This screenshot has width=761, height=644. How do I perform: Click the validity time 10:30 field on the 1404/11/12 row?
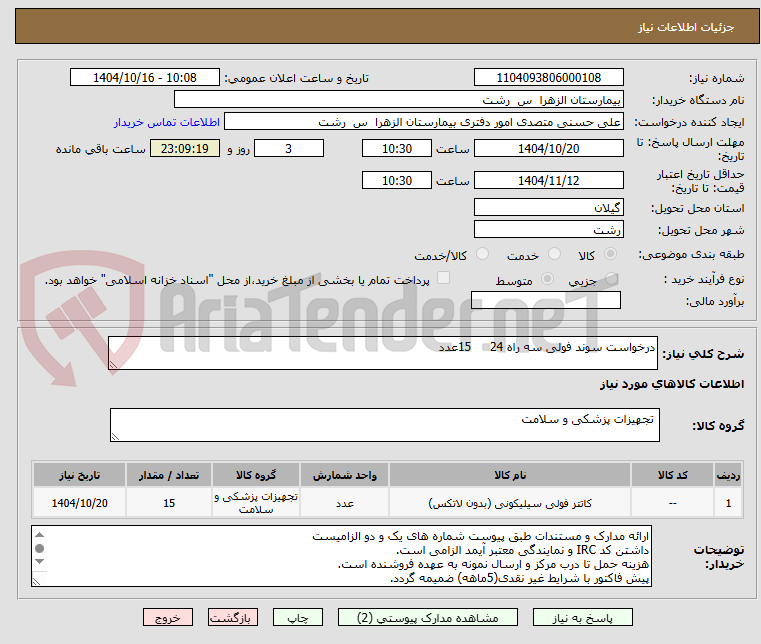pyautogui.click(x=397, y=180)
